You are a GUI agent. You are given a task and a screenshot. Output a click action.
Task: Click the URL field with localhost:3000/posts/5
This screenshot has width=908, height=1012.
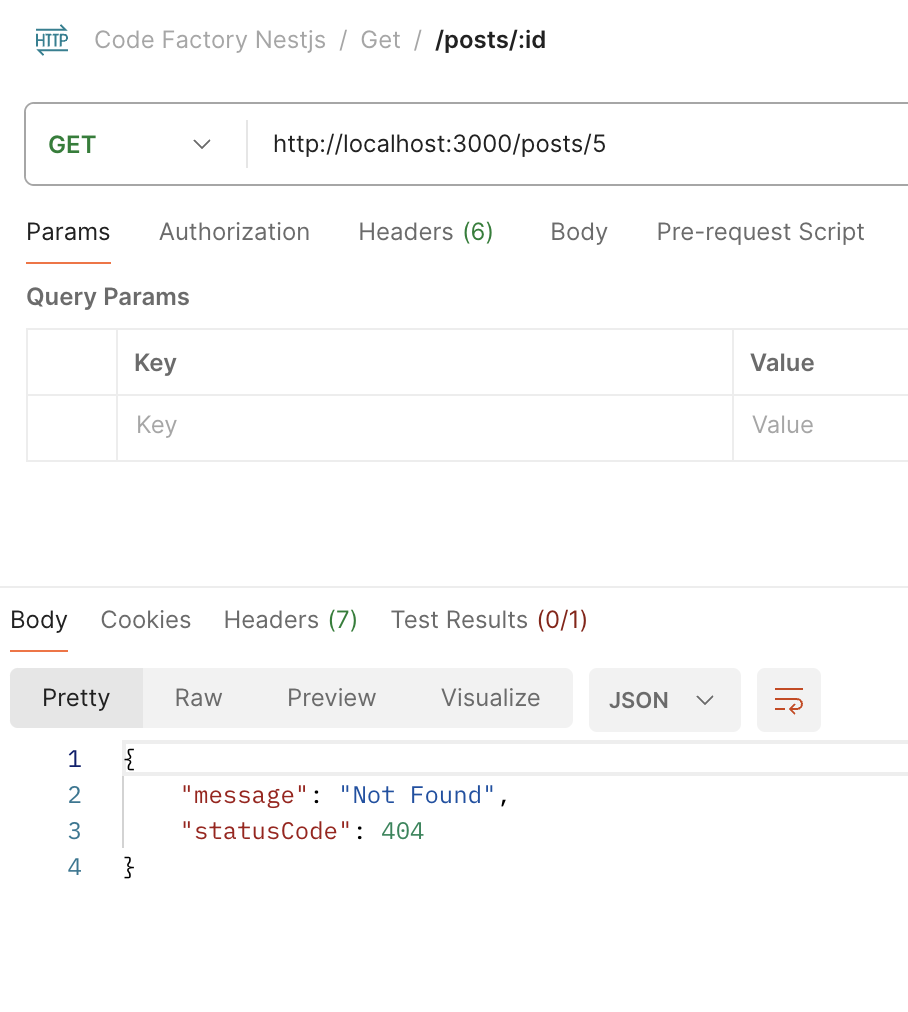[578, 144]
